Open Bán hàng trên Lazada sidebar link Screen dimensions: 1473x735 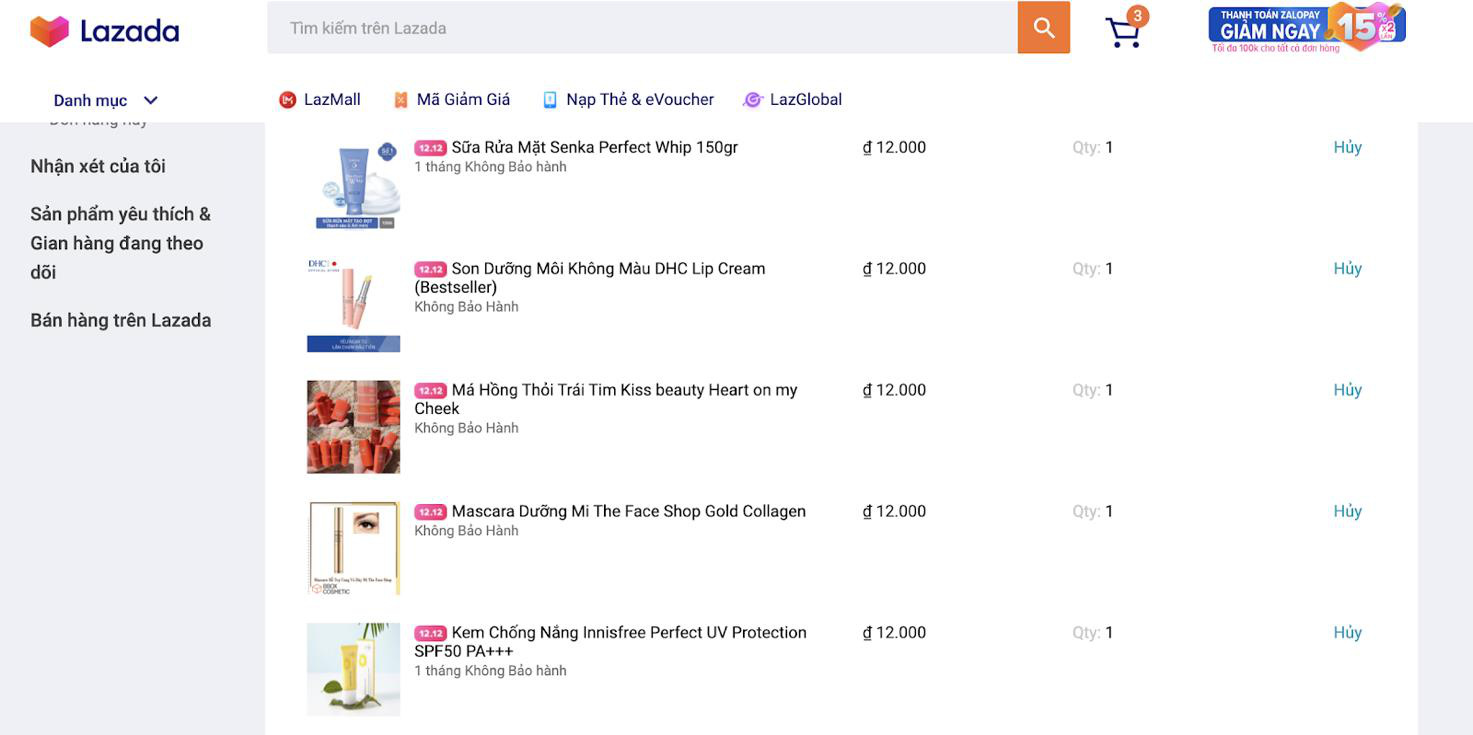coord(121,320)
